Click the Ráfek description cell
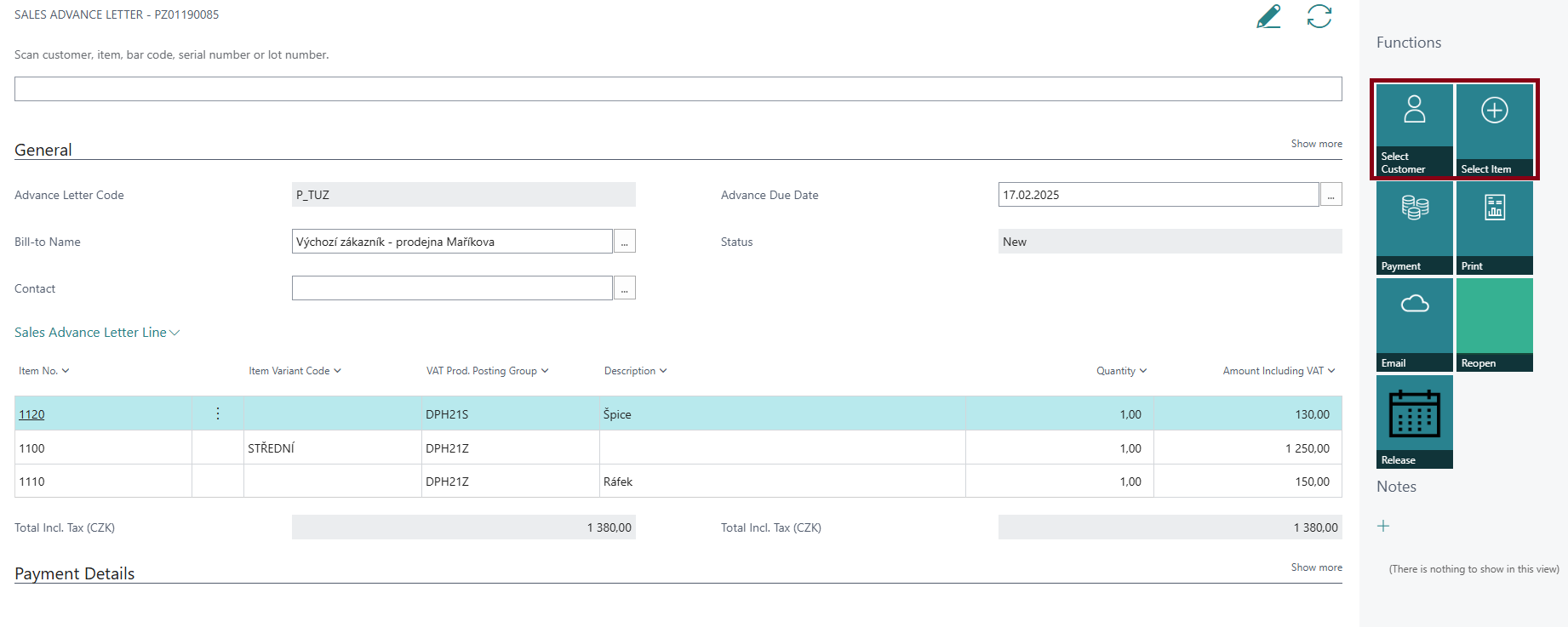The height and width of the screenshot is (627, 1568). [x=782, y=482]
